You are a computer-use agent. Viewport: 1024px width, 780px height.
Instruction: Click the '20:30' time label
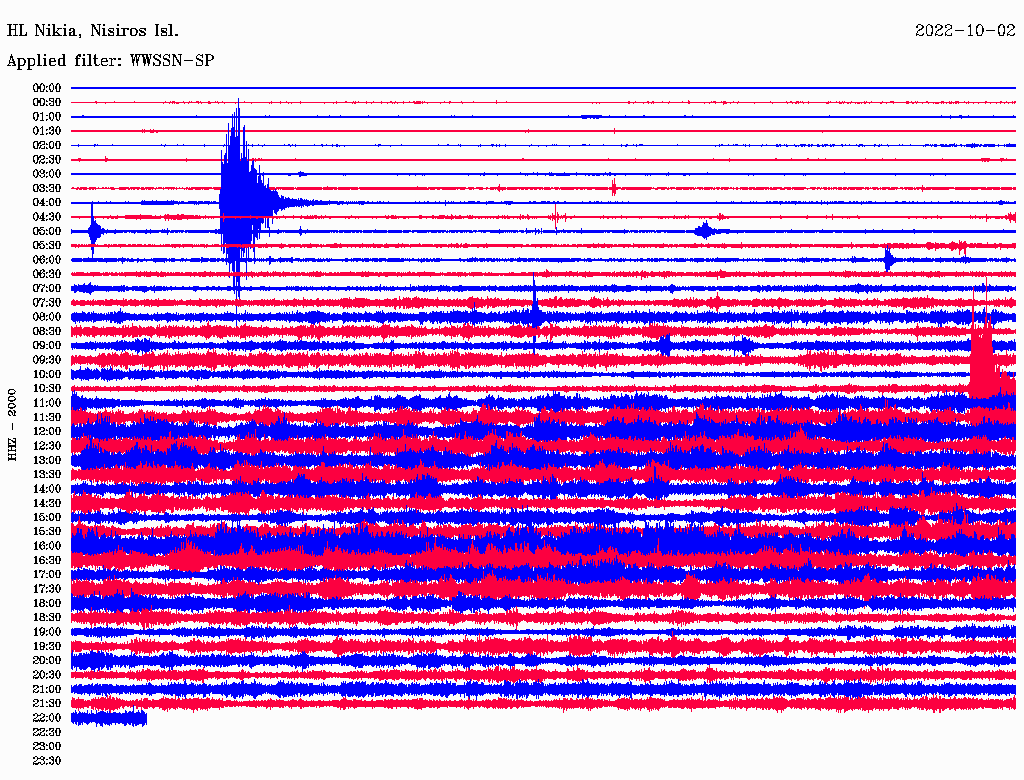coord(46,675)
